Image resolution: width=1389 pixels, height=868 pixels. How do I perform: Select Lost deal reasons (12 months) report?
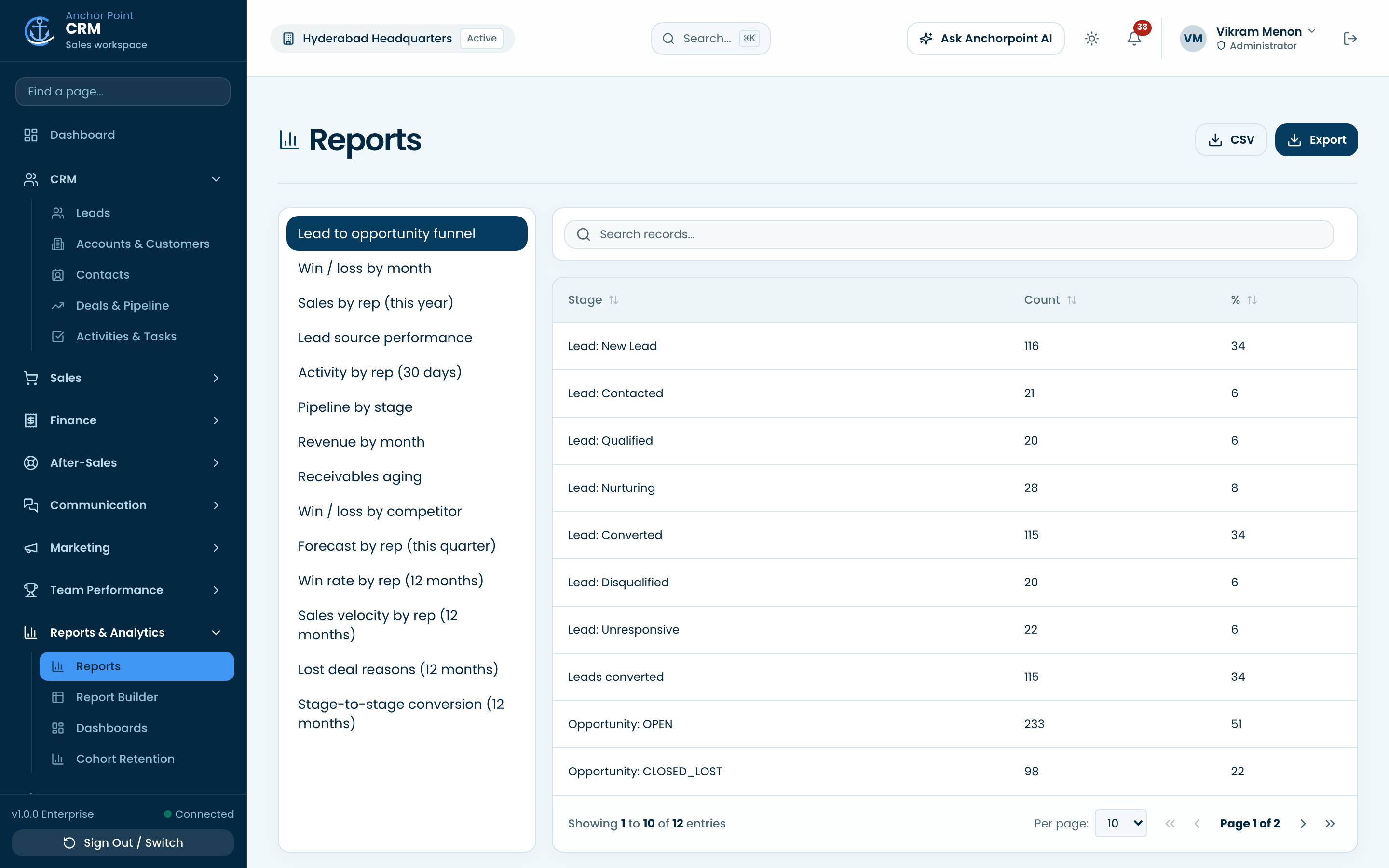coord(407,669)
